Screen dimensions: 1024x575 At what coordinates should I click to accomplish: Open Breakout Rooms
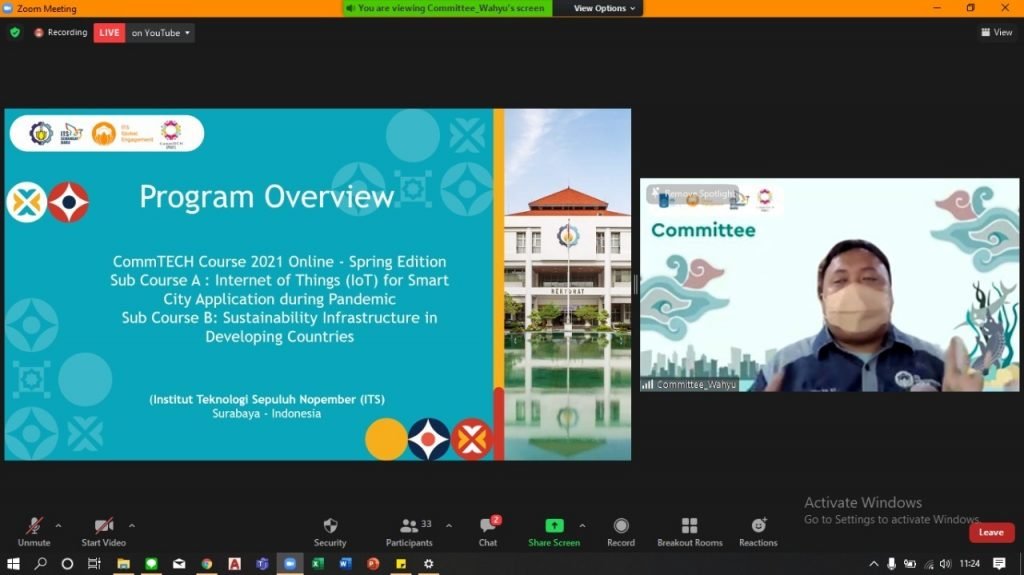(690, 532)
